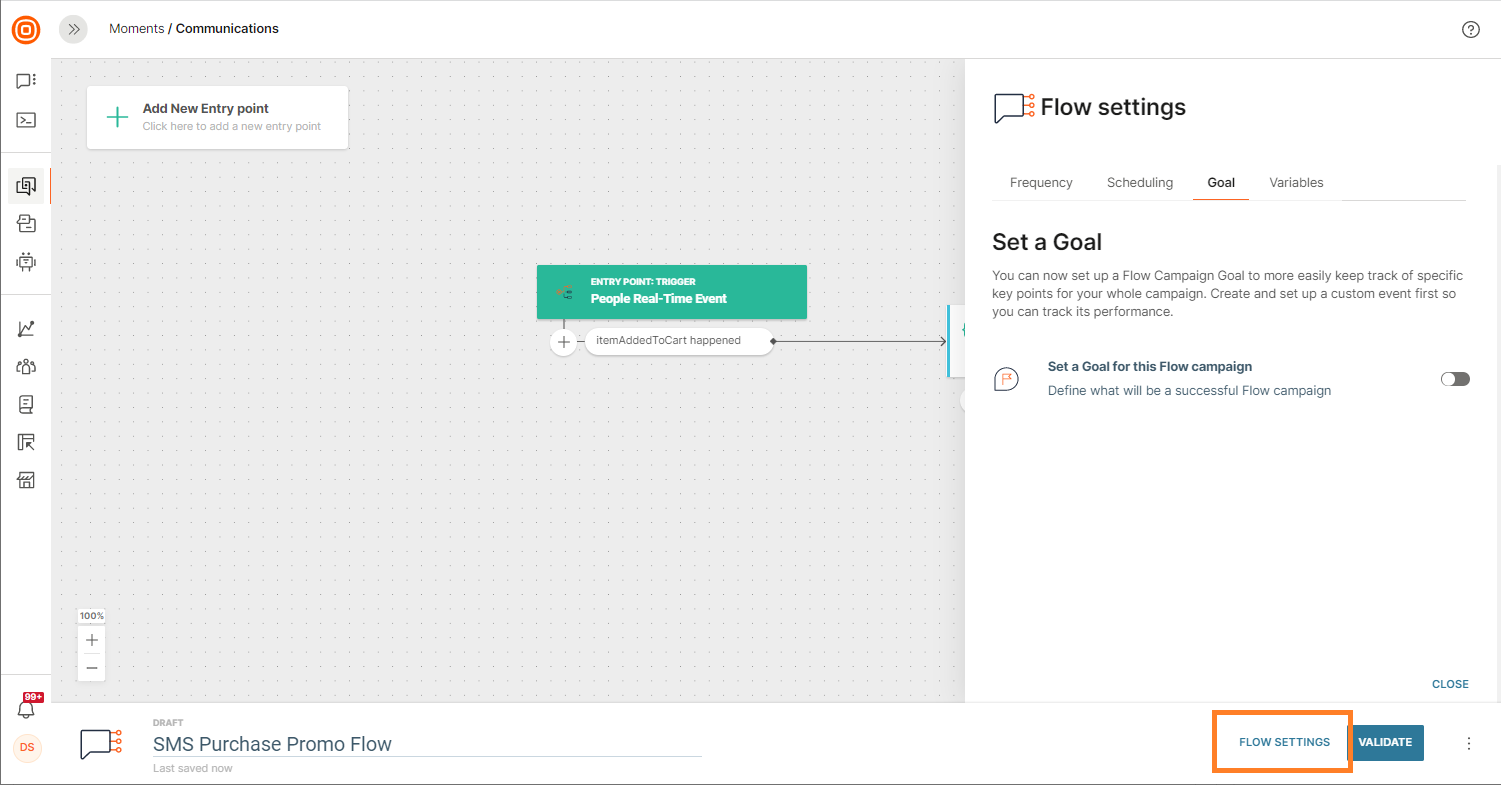The width and height of the screenshot is (1501, 785).
Task: Open the analytics chart sidebar icon
Action: (26, 329)
